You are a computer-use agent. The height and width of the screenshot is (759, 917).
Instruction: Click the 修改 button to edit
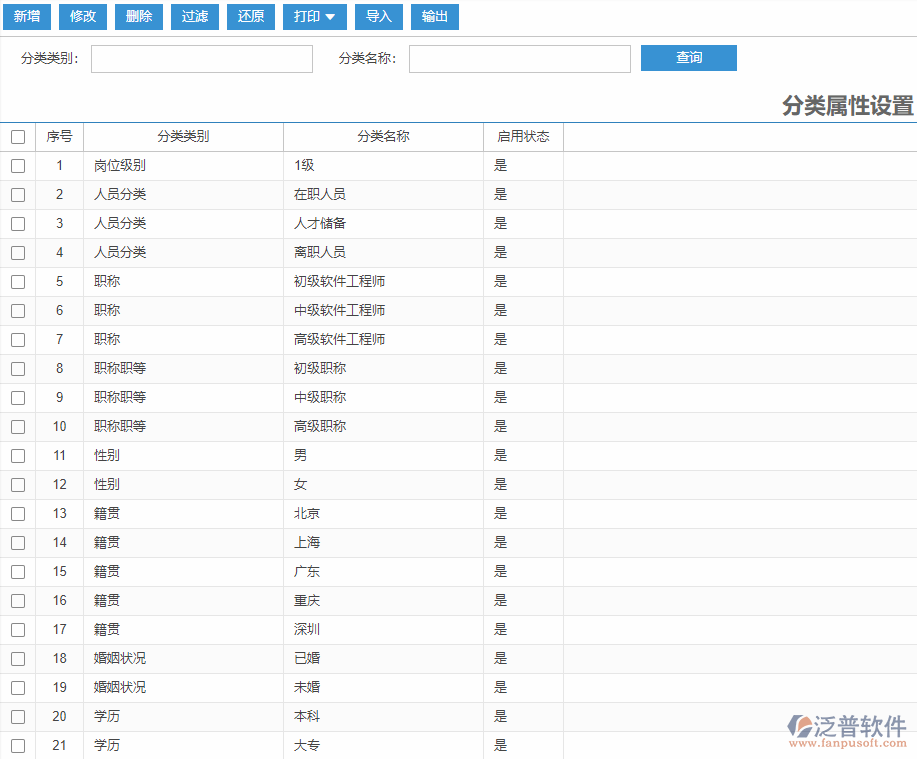[83, 17]
